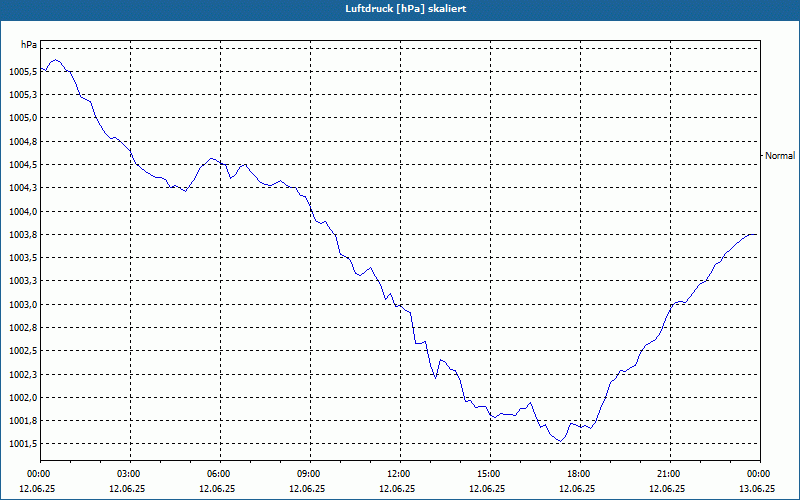Click the date label 13.06.25
Viewport: 800px width, 500px height.
point(757,488)
